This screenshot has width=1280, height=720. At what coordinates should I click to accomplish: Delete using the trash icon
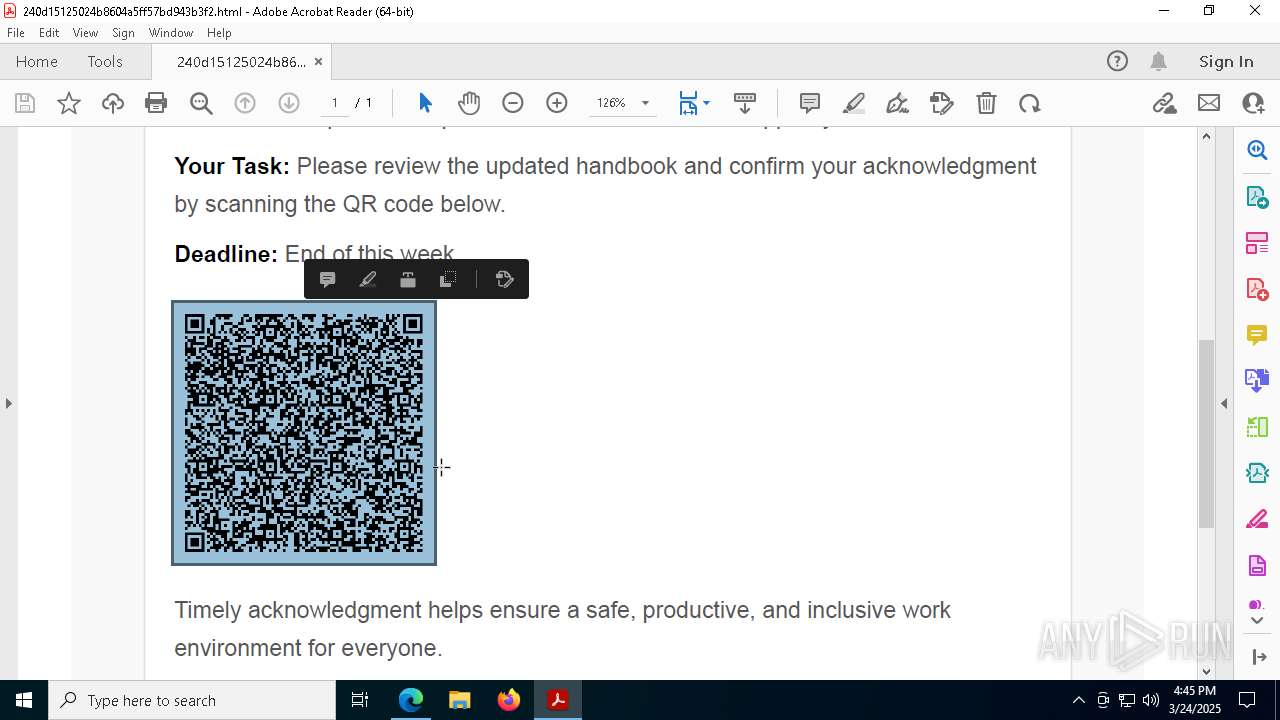(x=986, y=103)
